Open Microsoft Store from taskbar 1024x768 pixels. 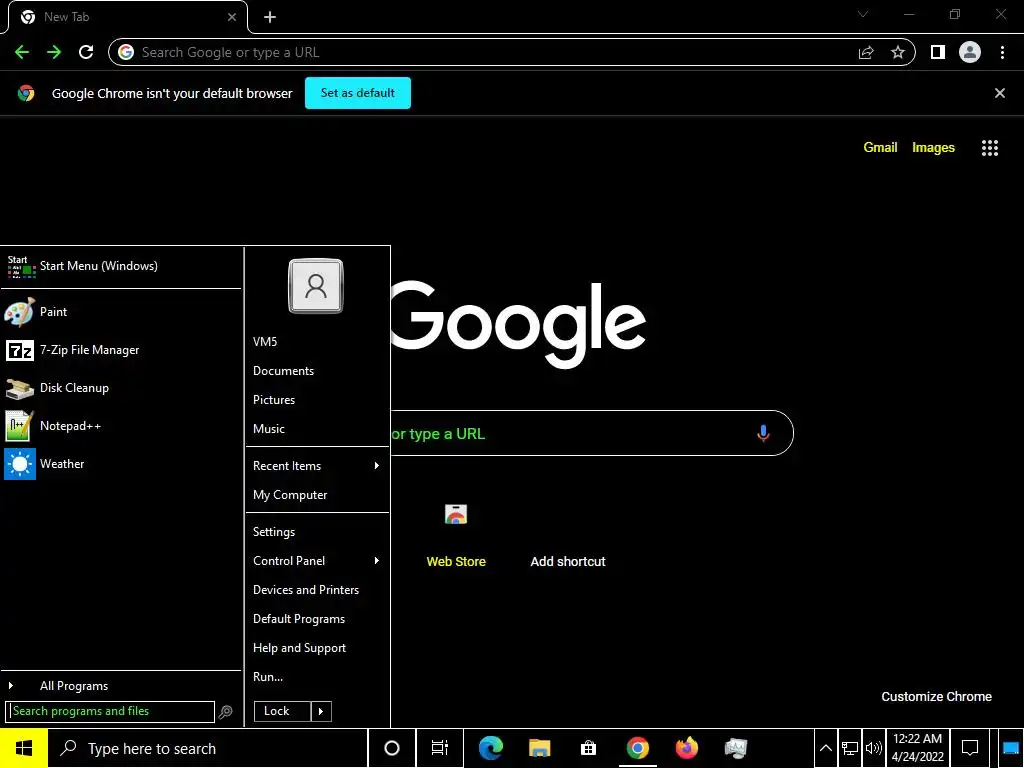[588, 748]
